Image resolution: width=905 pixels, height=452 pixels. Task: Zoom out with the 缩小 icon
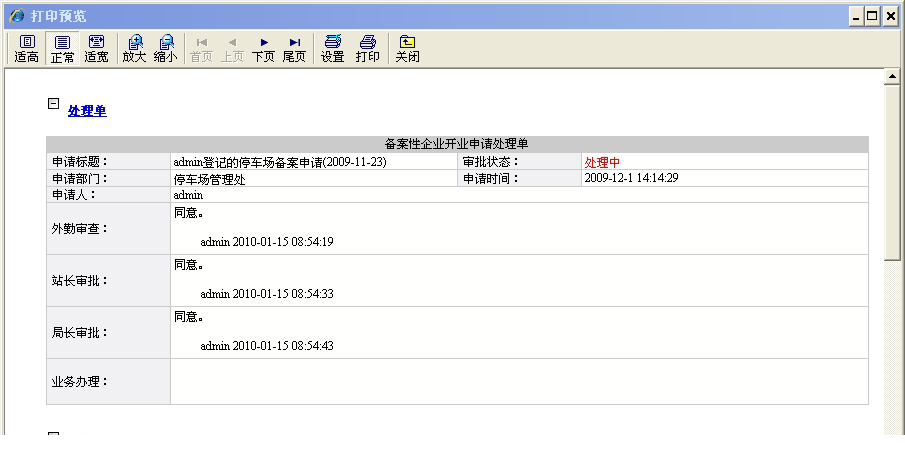click(166, 48)
